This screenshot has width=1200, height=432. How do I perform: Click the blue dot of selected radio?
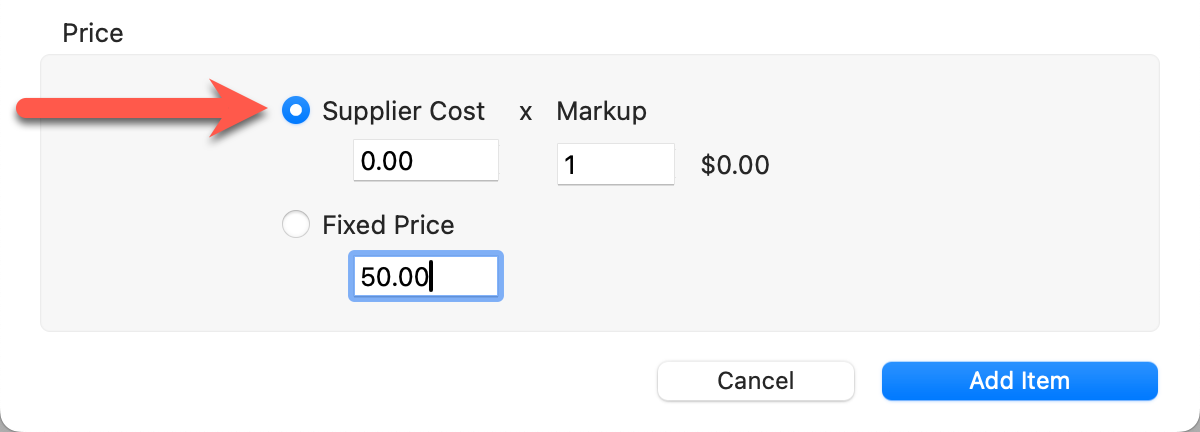point(297,111)
